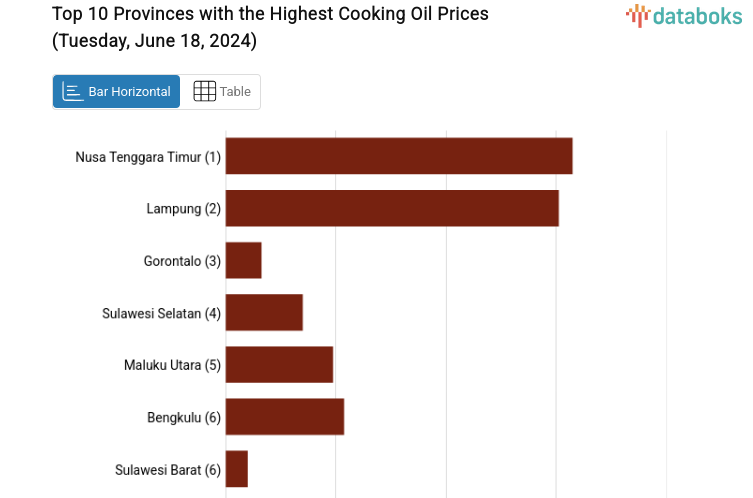
Task: Click the bar chart icon in Bar Horizontal
Action: (73, 92)
